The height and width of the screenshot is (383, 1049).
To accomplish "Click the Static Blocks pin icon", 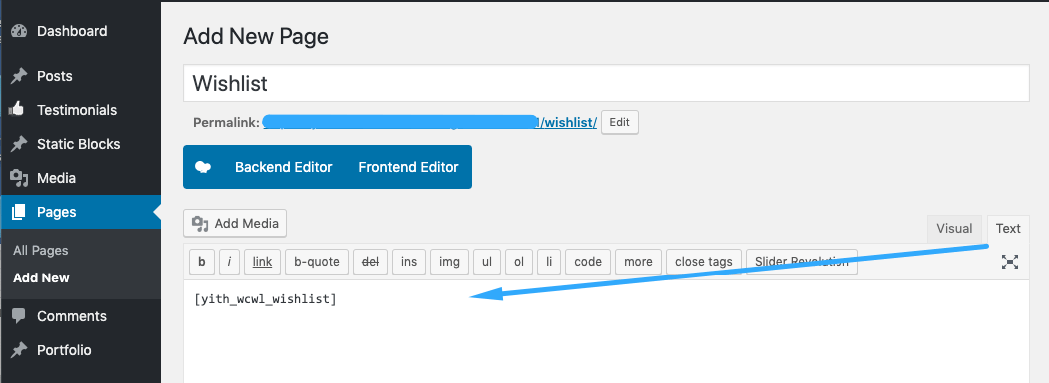I will [x=19, y=144].
